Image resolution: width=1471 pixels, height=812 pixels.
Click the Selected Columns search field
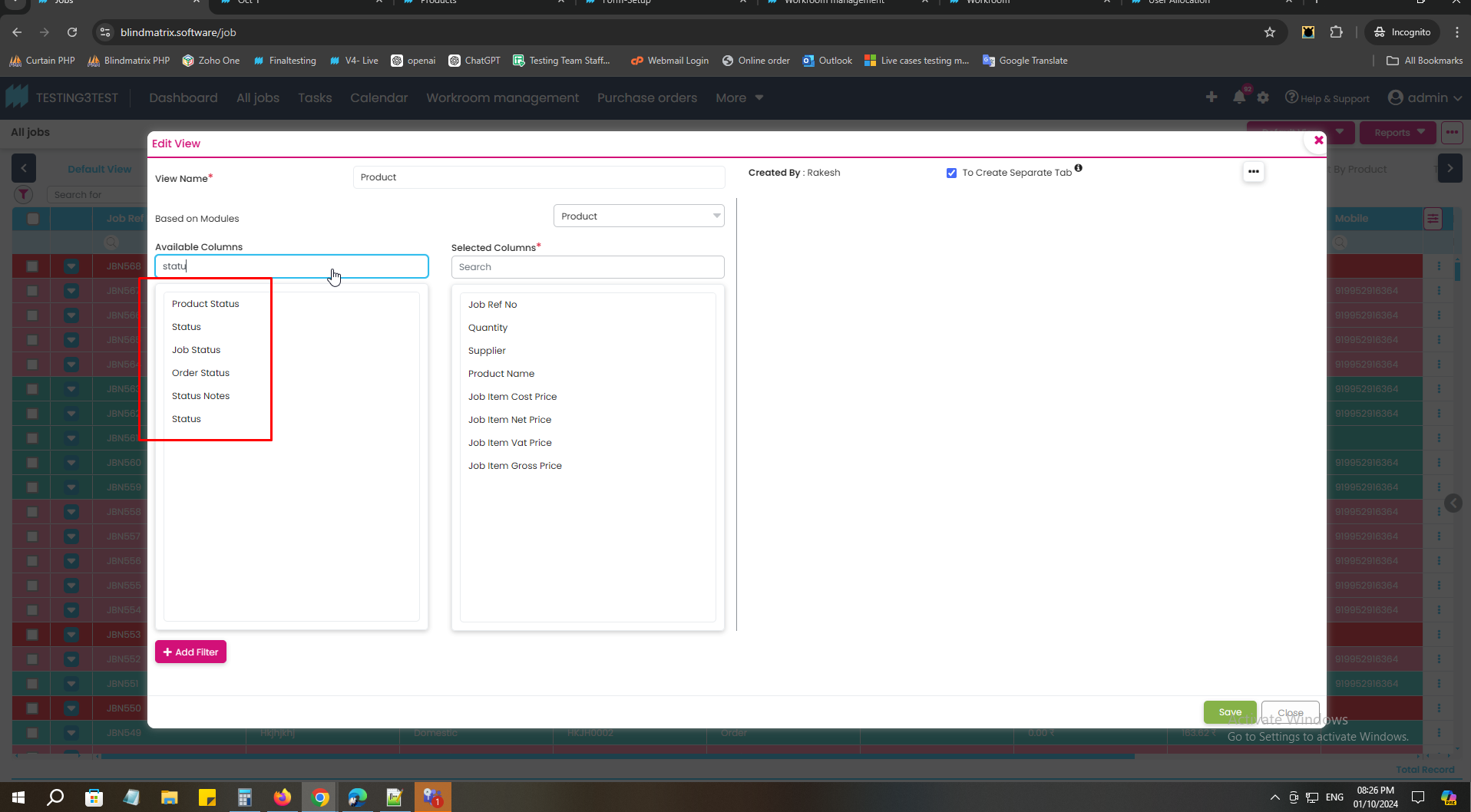[x=587, y=267]
